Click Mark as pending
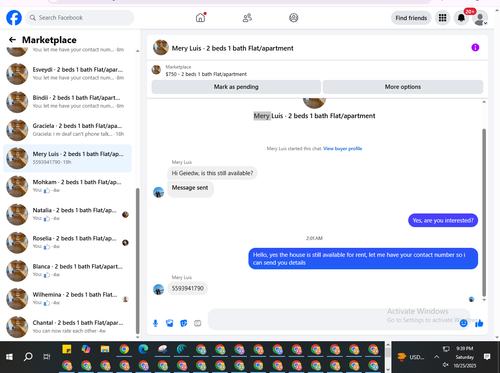The image size is (500, 373). coord(236,87)
